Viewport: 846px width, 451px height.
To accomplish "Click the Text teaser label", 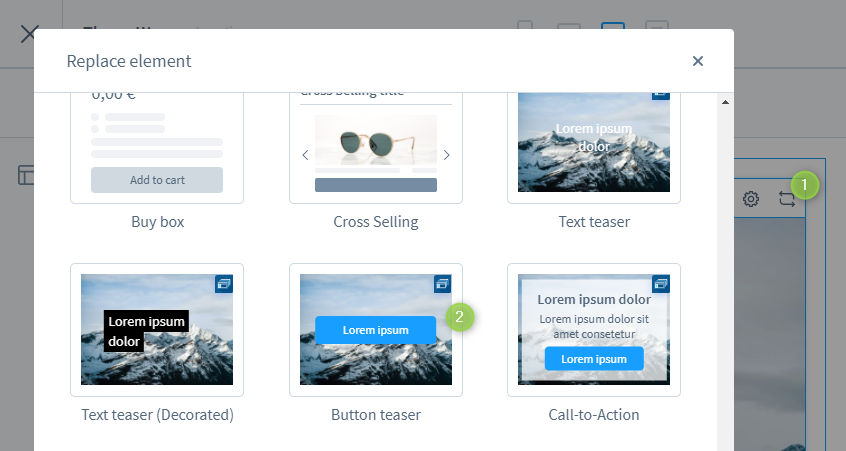I will click(x=594, y=222).
